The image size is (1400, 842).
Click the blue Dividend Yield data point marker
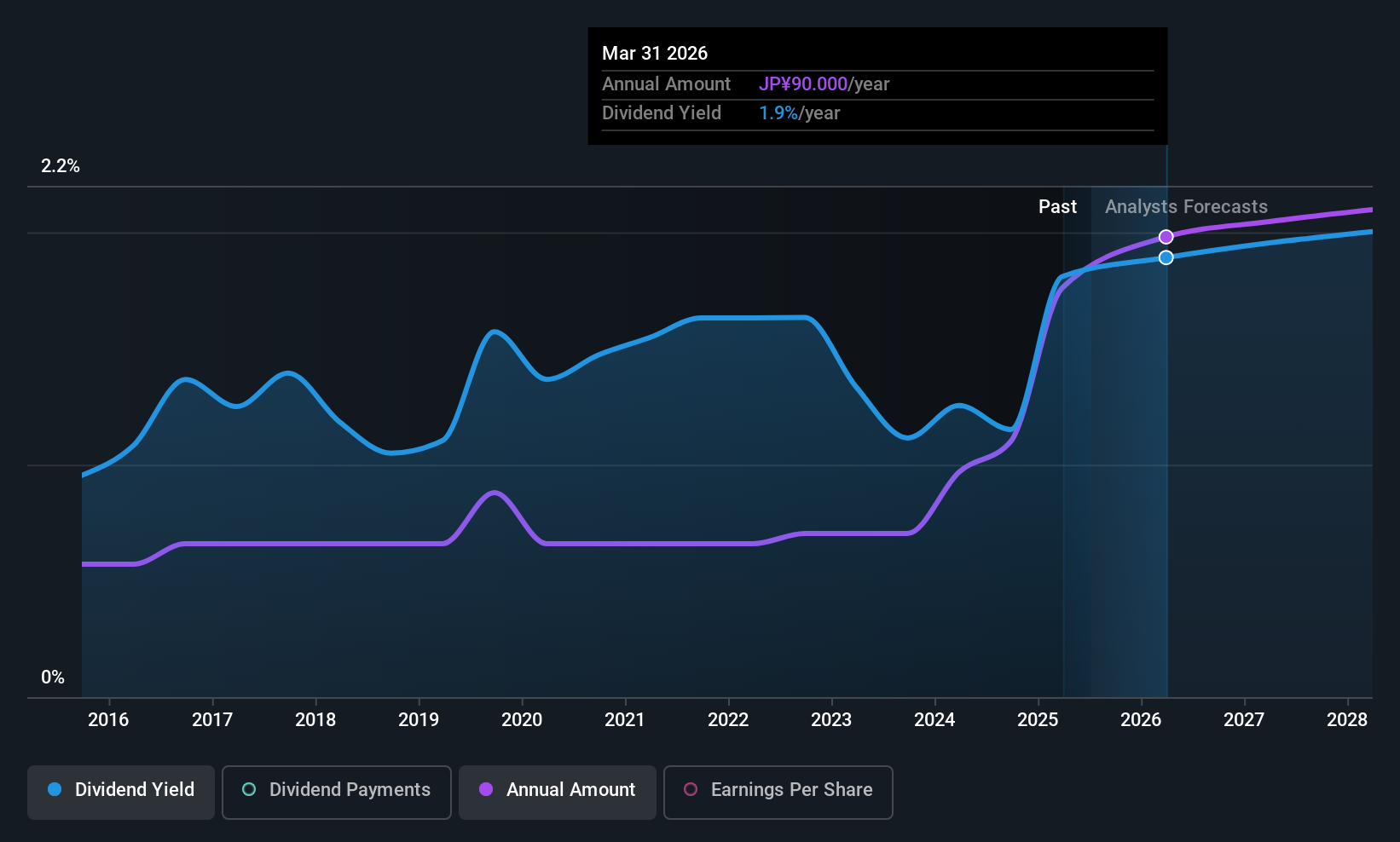pos(1166,257)
